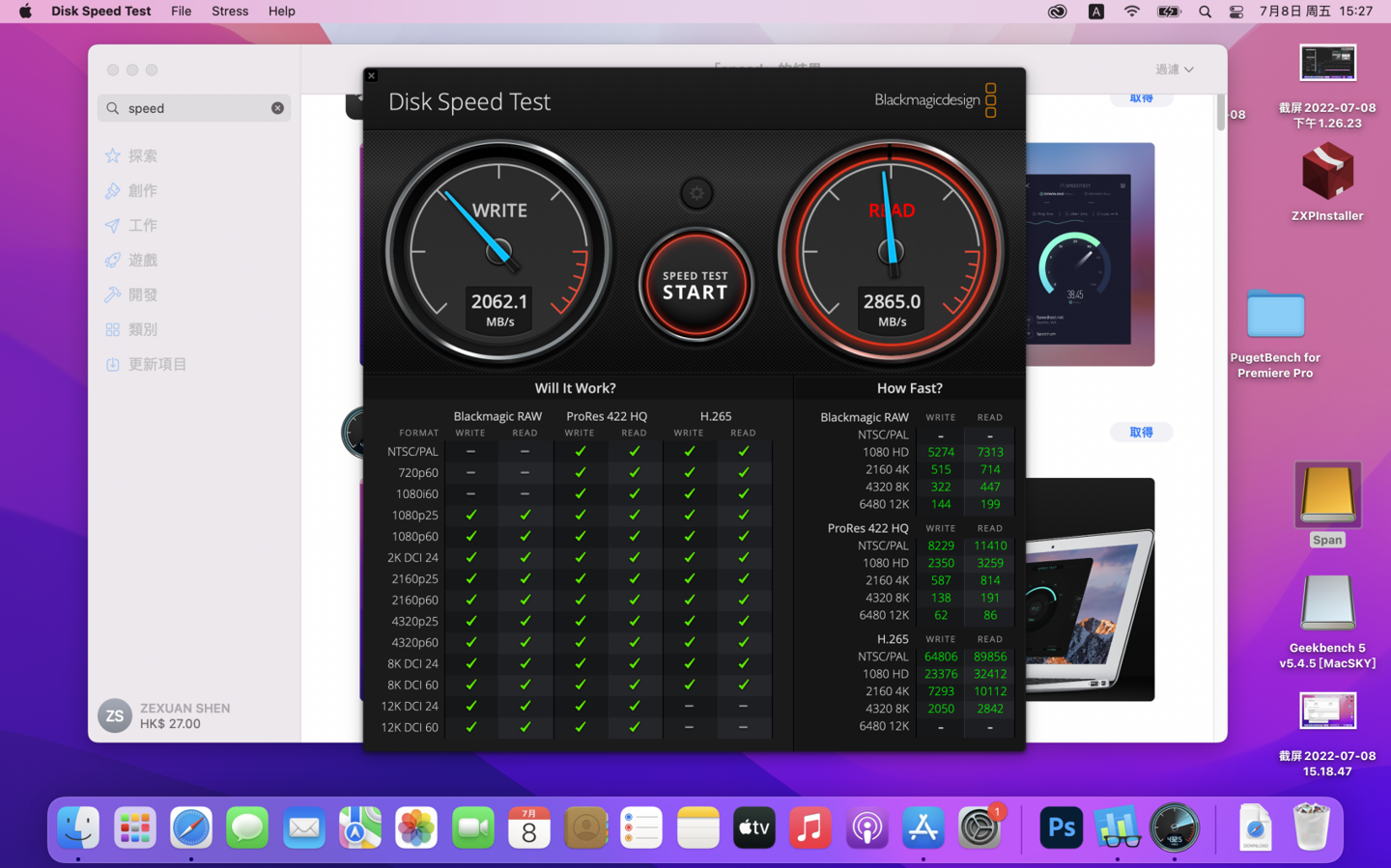Open Spotlight search in menu bar

click(1205, 12)
